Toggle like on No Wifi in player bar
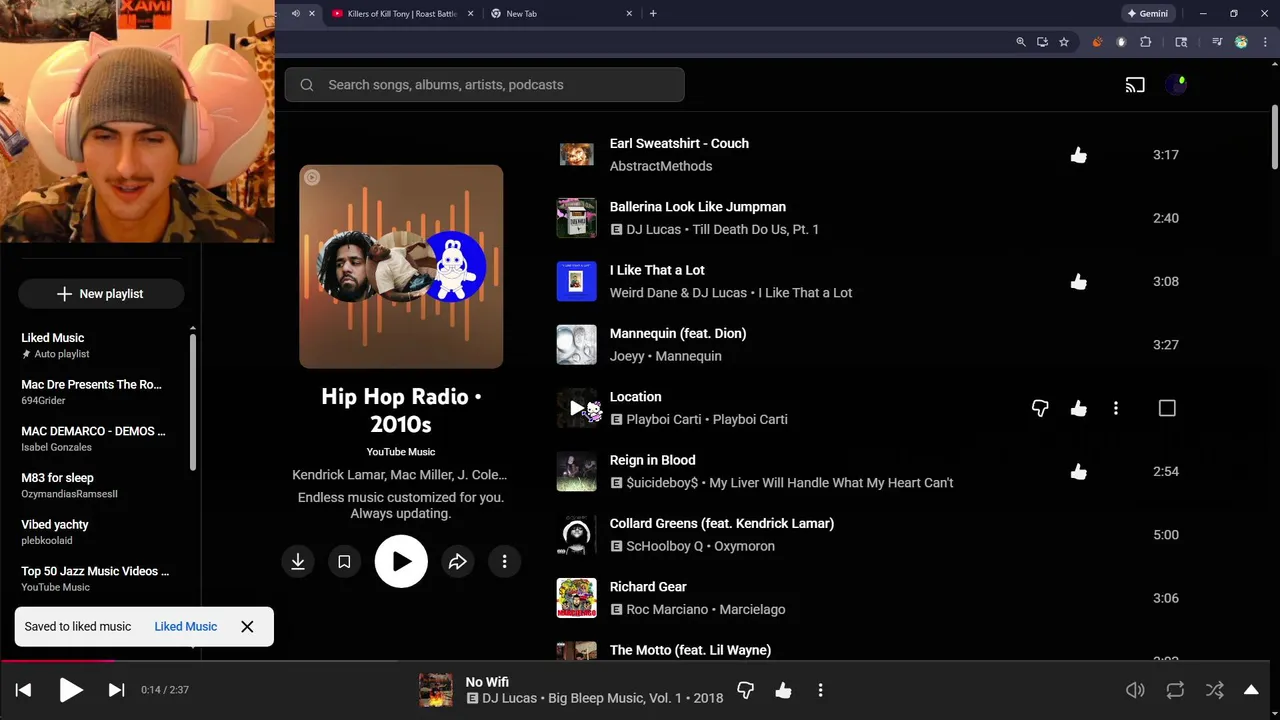Viewport: 1280px width, 720px height. (x=783, y=690)
